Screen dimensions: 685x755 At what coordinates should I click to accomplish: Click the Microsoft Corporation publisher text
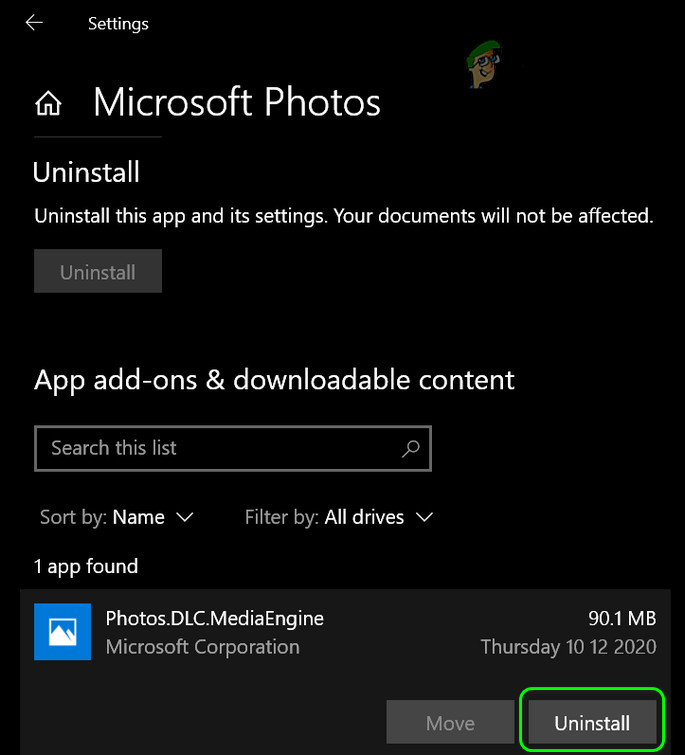point(202,646)
